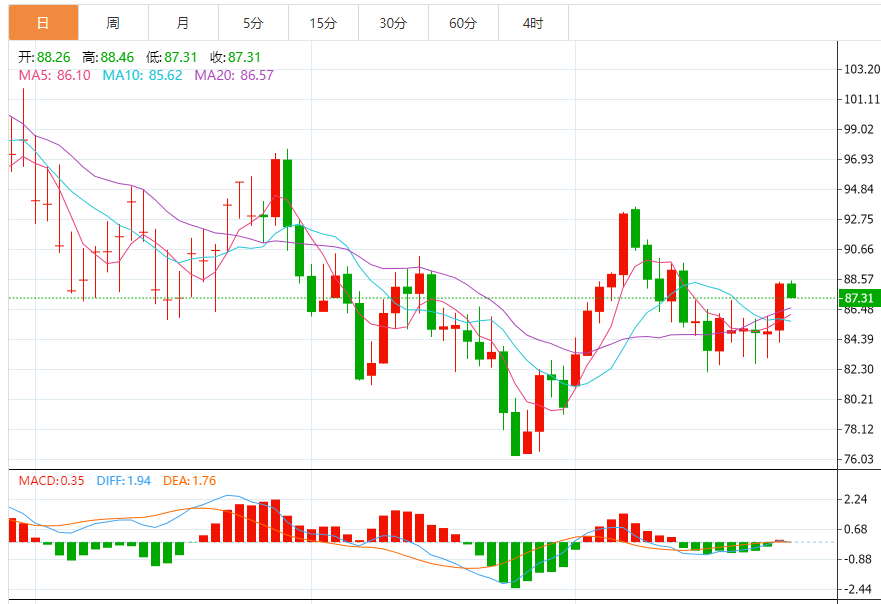Click the -0.88 MACD axis label
This screenshot has height=604, width=881.
856,560
